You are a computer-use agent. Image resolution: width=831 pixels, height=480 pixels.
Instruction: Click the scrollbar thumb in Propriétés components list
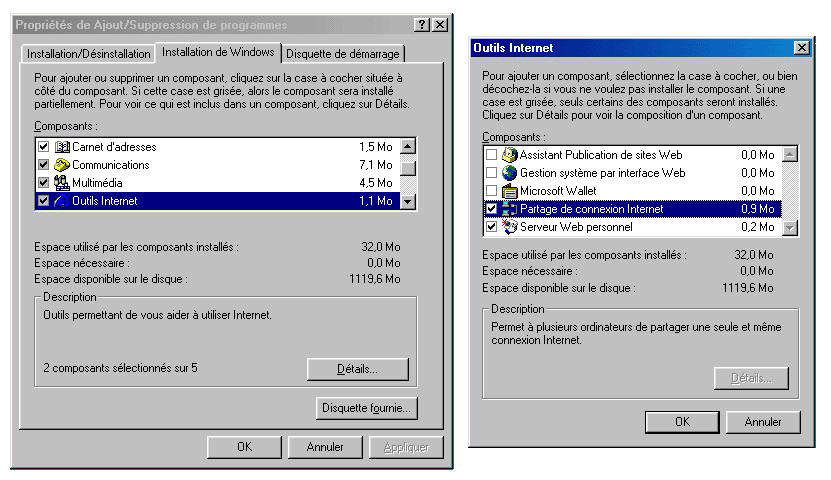[x=408, y=168]
